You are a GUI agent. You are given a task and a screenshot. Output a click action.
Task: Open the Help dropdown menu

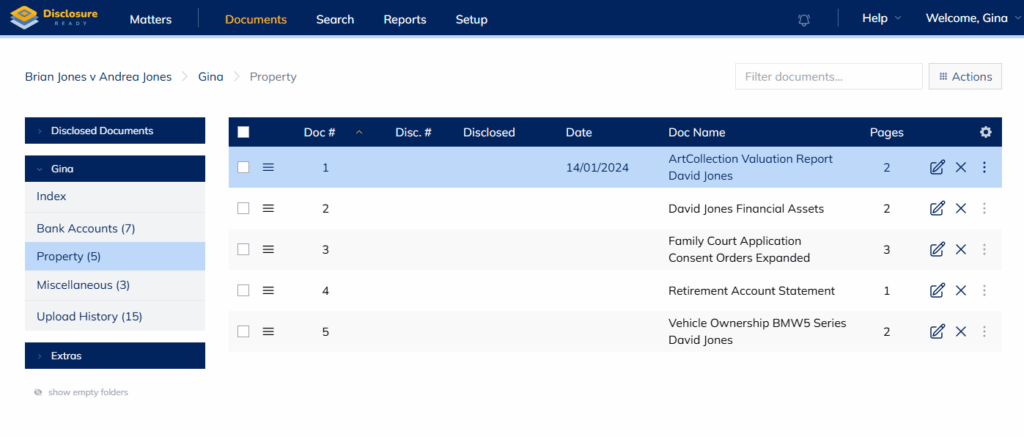tap(881, 19)
